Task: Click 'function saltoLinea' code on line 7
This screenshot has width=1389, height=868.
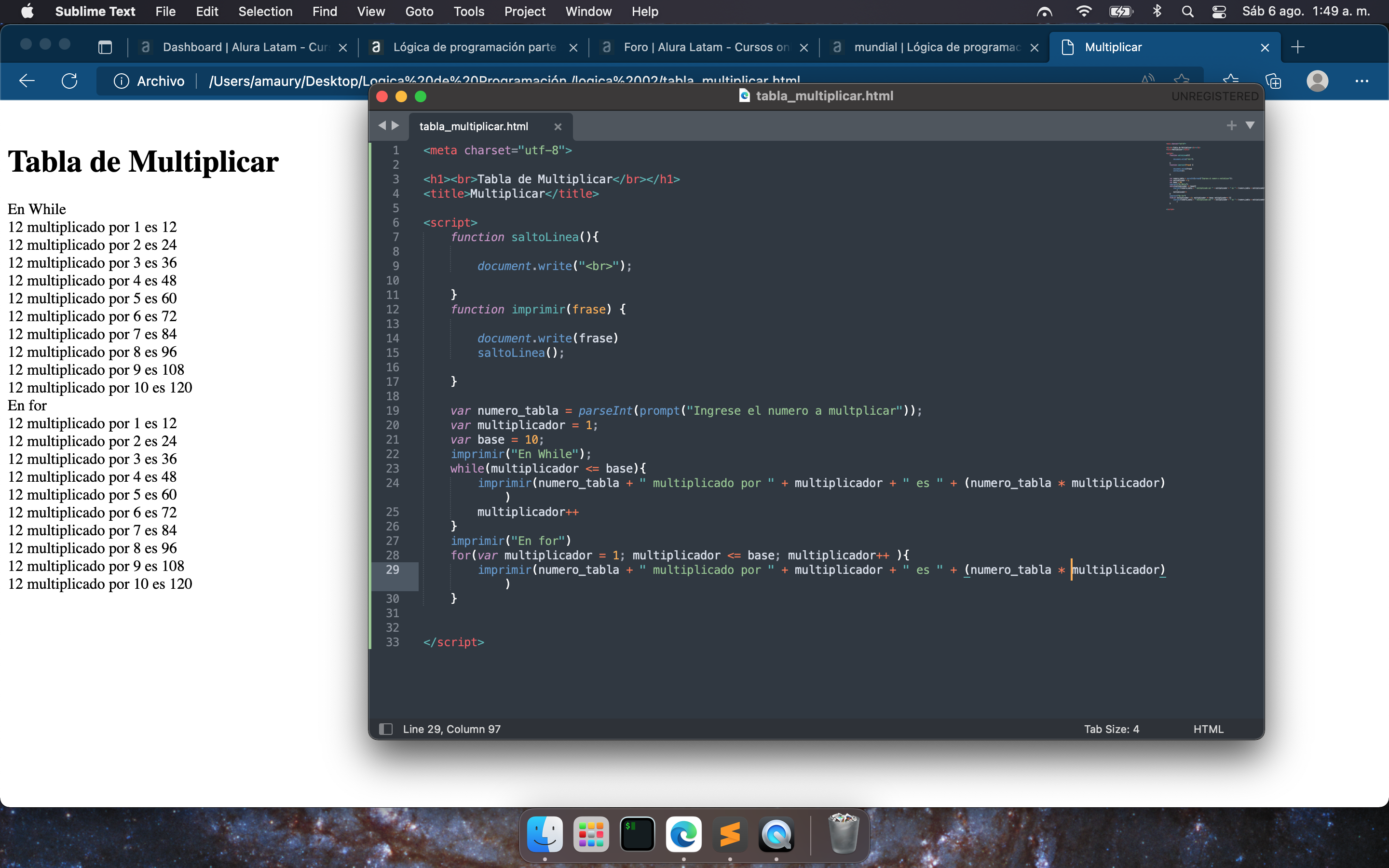Action: [525, 237]
